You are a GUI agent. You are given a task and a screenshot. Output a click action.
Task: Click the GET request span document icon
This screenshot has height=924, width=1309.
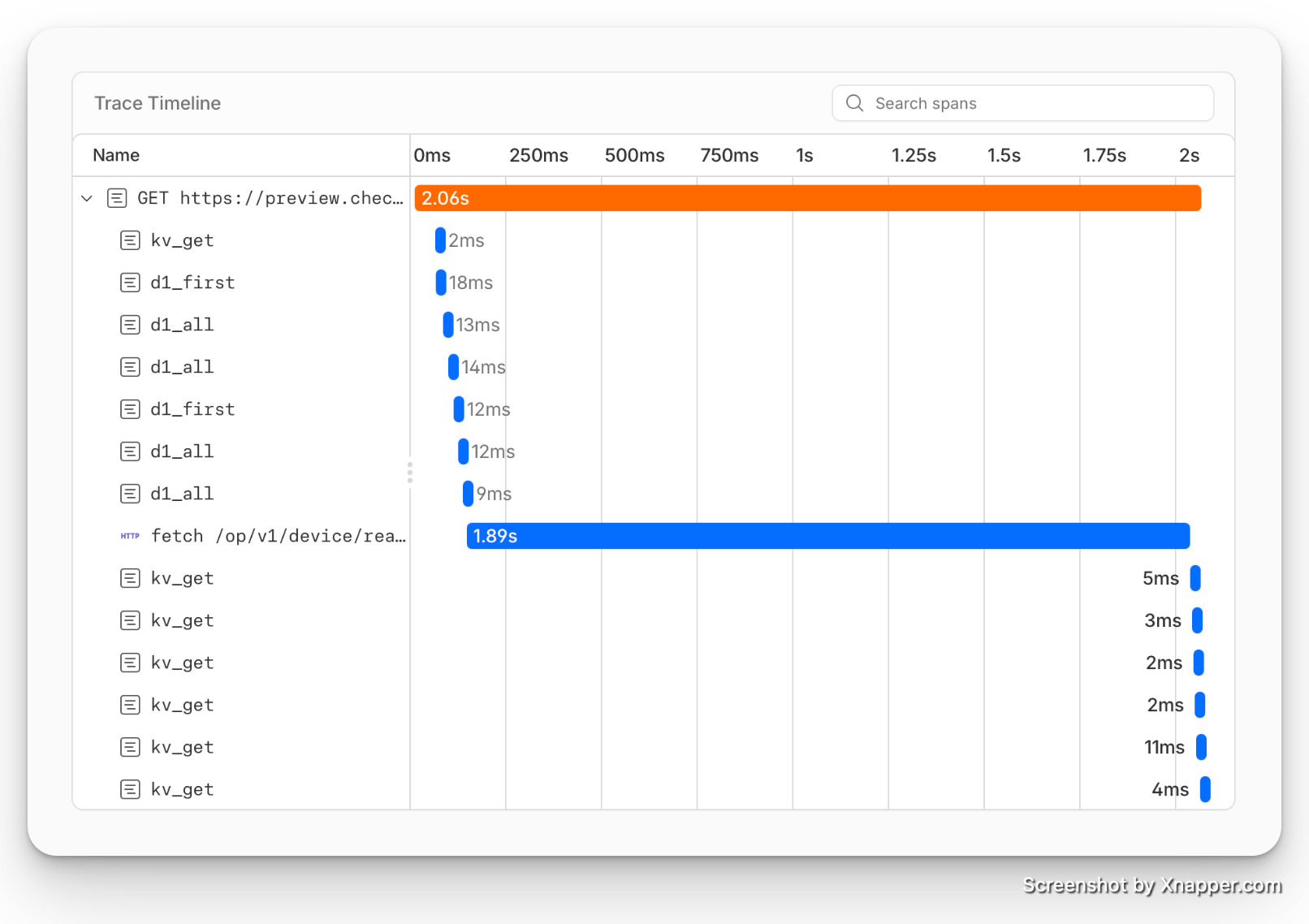[x=117, y=198]
